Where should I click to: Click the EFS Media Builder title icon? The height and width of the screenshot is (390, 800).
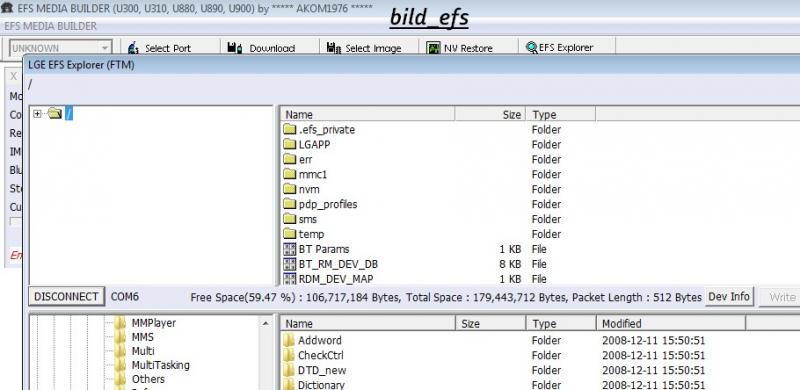7,8
